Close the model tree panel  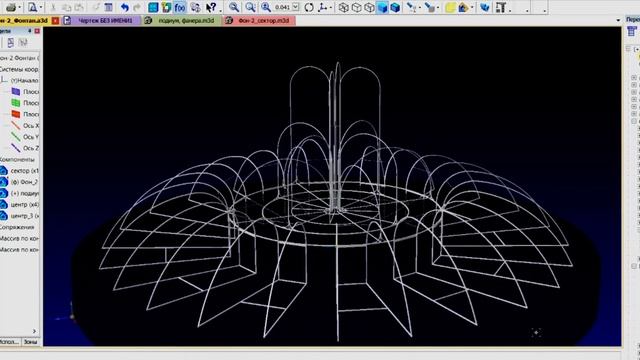click(37, 31)
